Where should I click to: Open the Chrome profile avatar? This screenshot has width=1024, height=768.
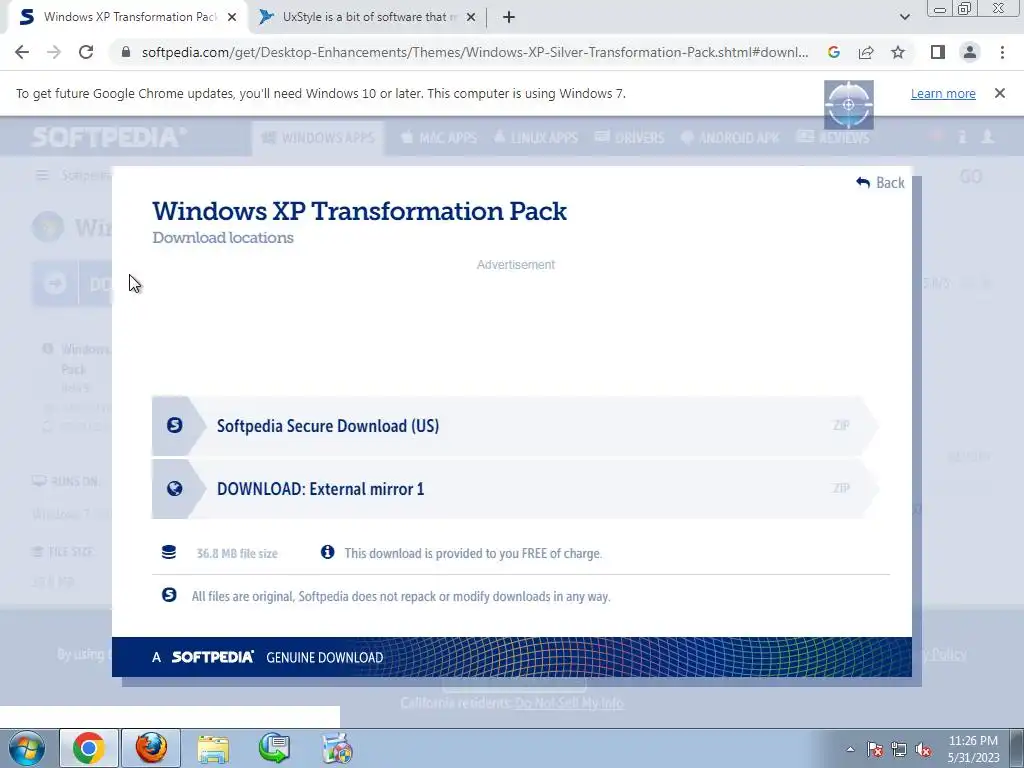point(970,52)
